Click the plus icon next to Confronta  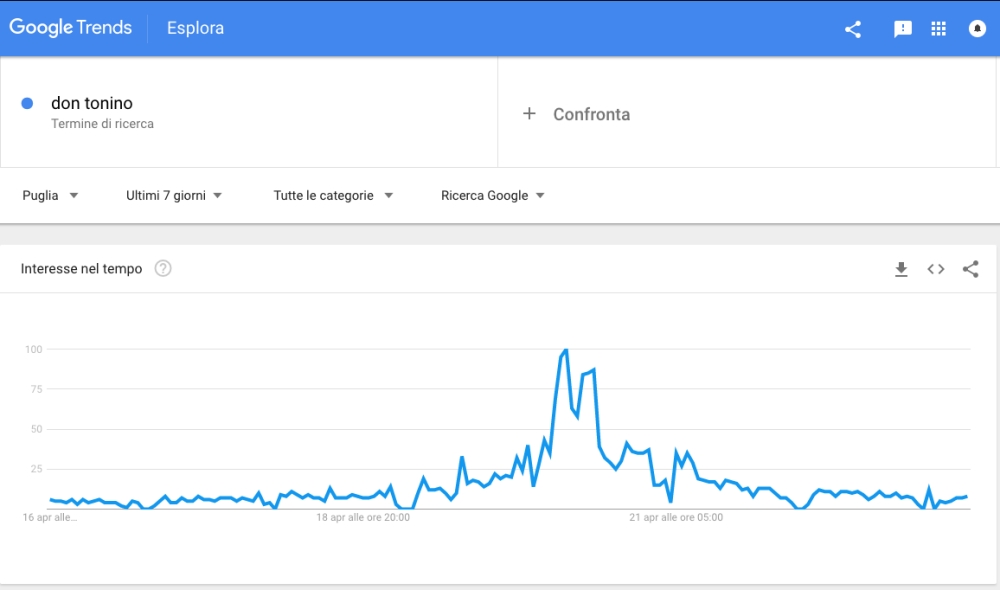click(529, 114)
